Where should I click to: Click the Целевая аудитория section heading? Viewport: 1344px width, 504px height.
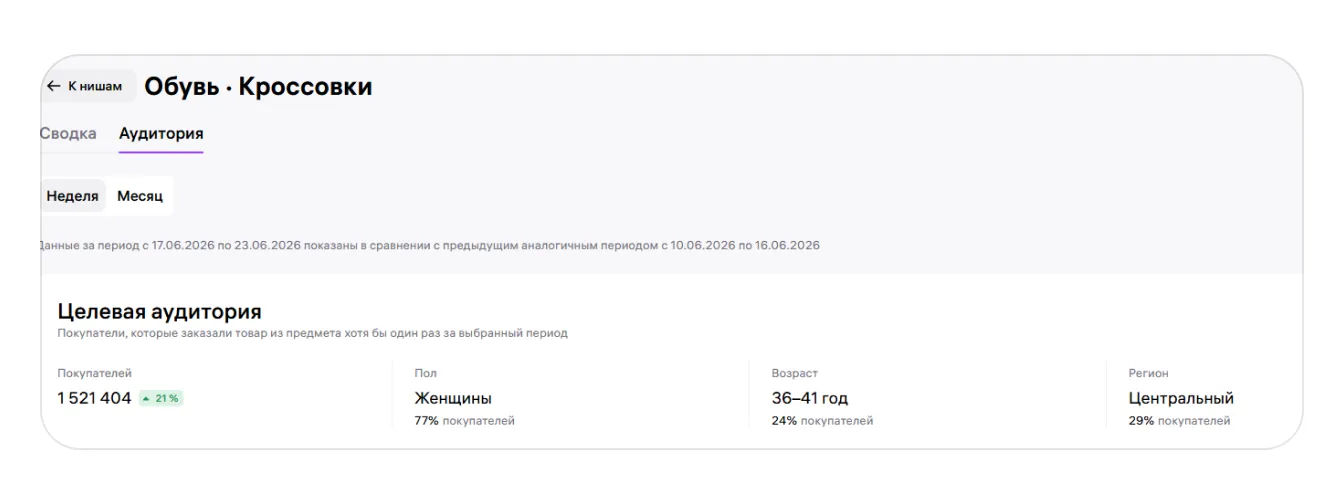pos(160,311)
